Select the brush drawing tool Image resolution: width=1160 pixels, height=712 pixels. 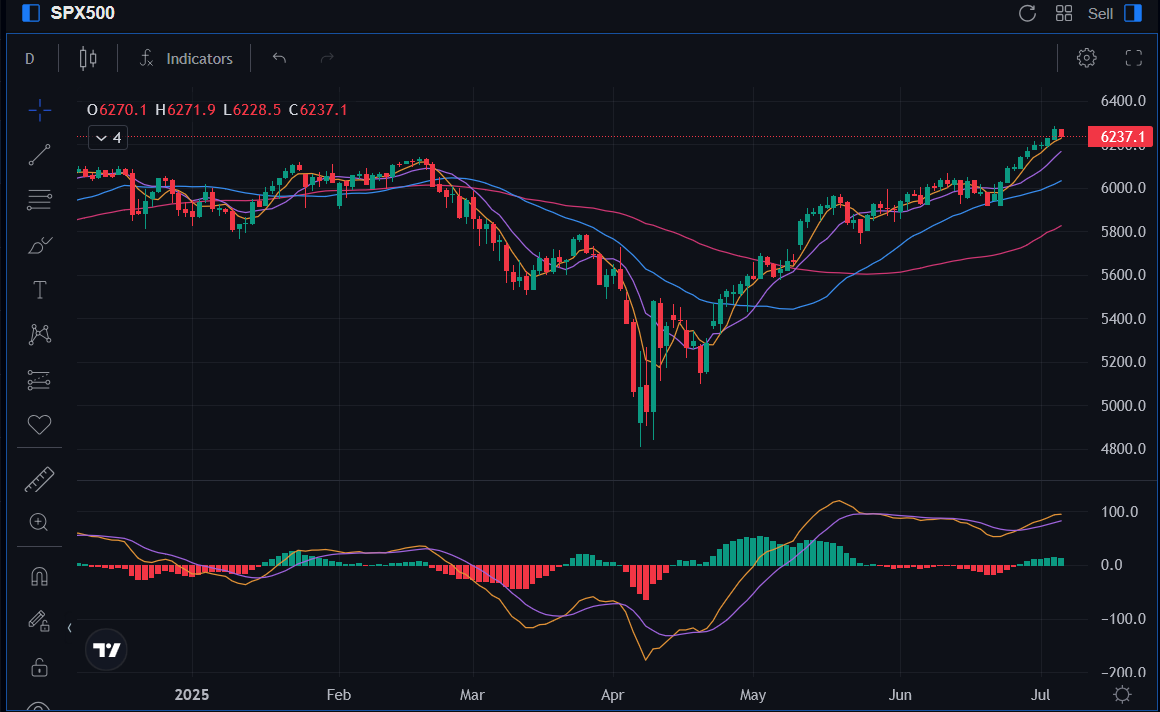39,245
